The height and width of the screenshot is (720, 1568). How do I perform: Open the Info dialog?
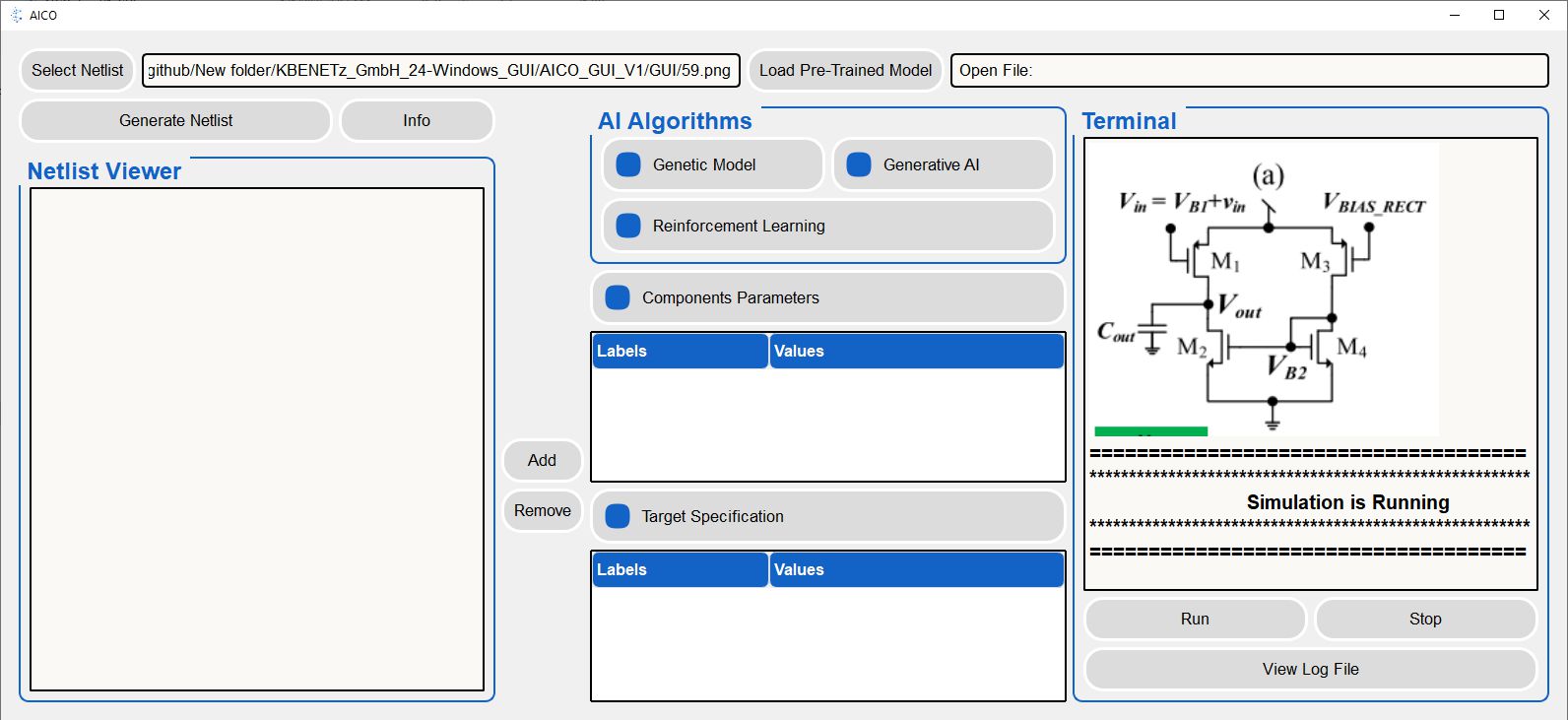pyautogui.click(x=416, y=120)
